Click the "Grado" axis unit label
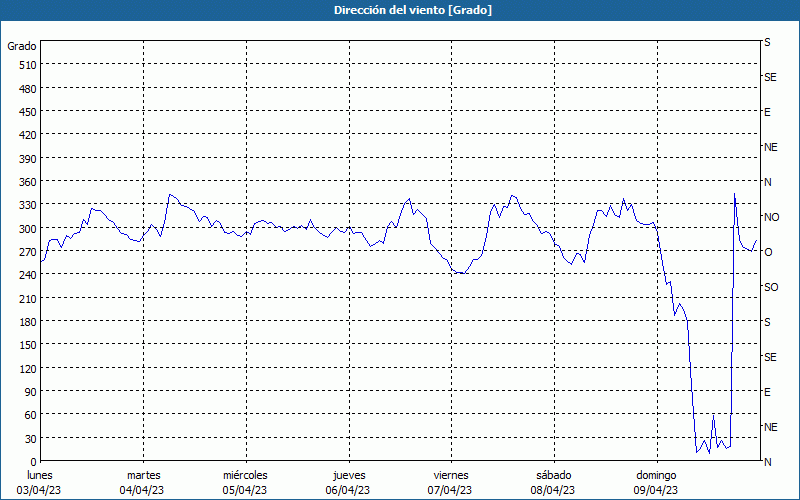The image size is (800, 500). pyautogui.click(x=22, y=46)
